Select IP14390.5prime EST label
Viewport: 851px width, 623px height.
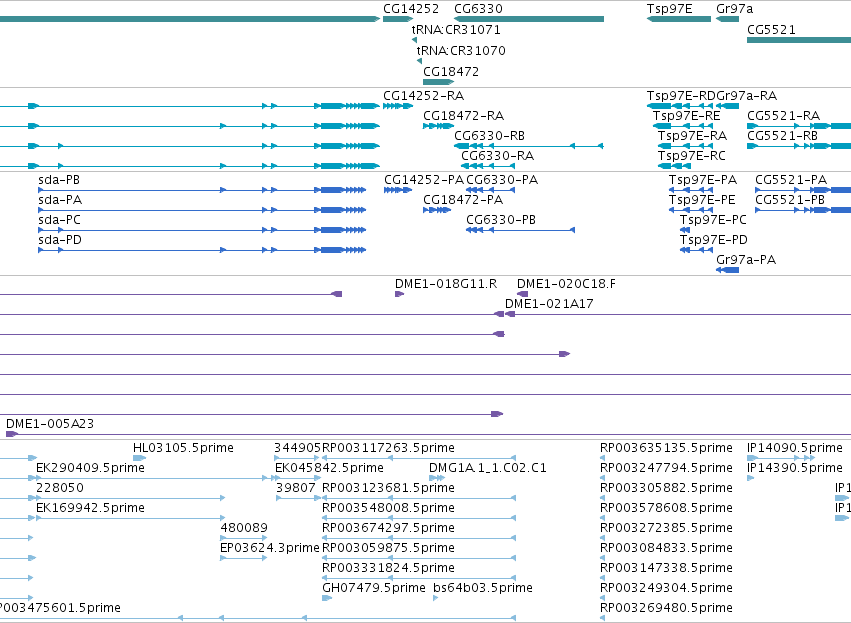pos(795,468)
